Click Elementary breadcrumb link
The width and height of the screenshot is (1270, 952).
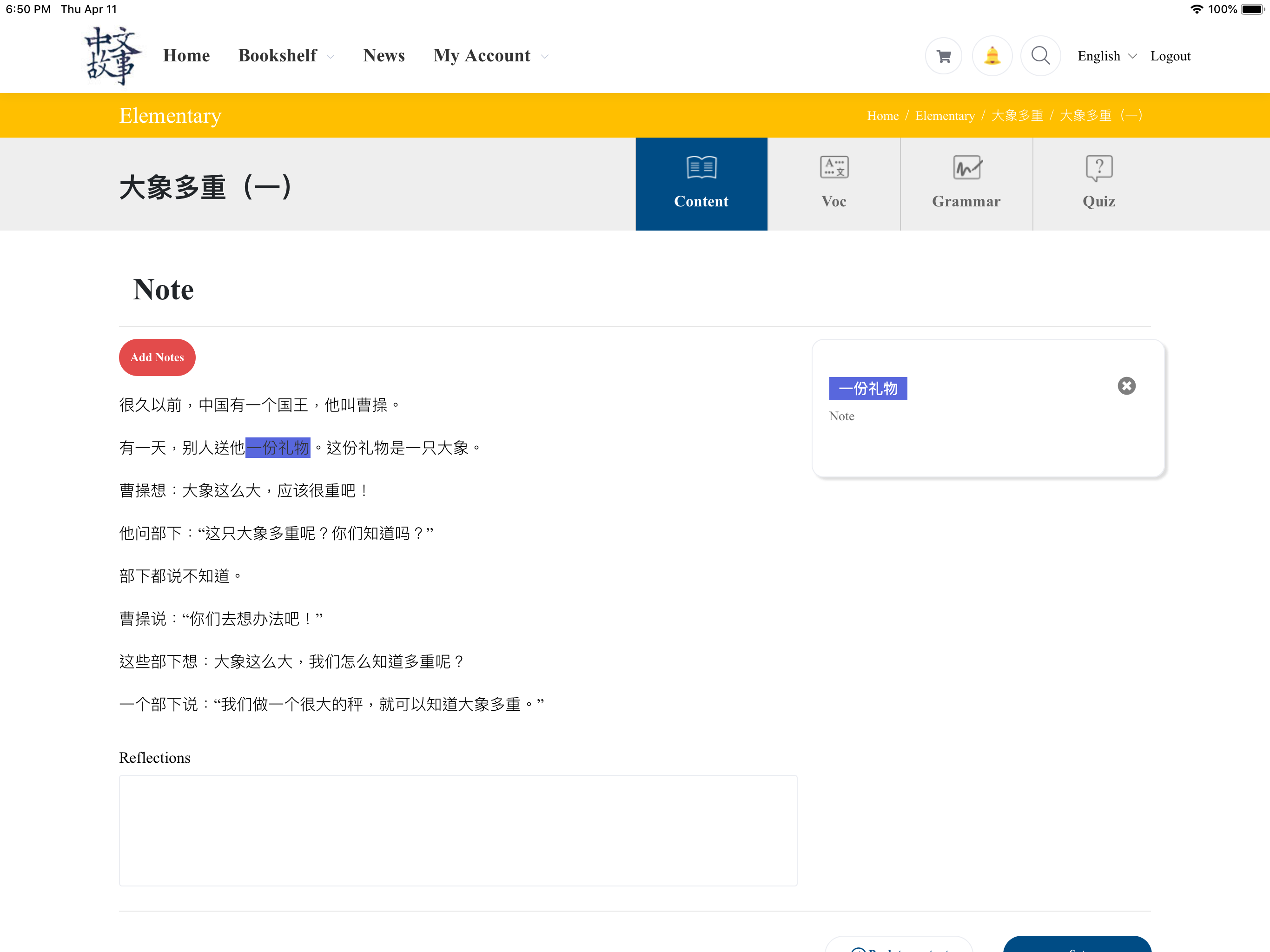(945, 115)
